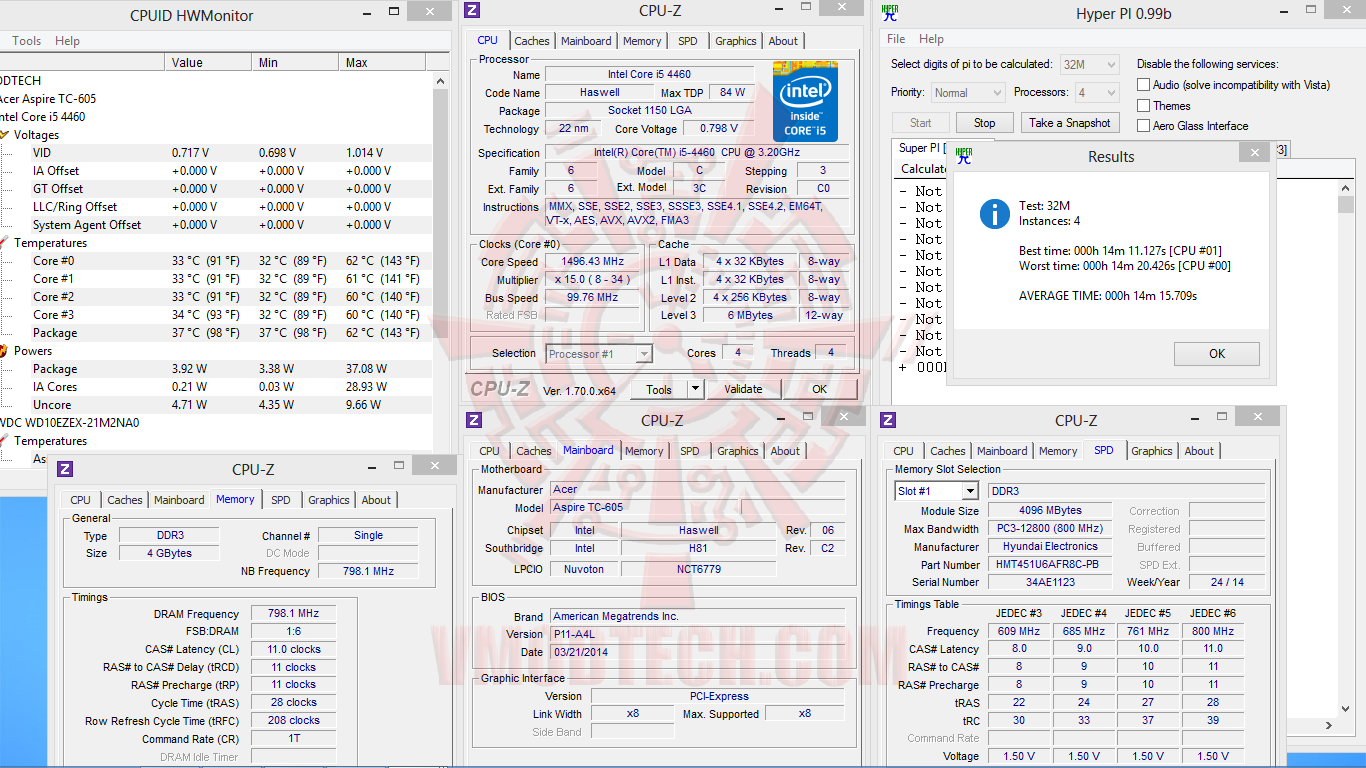Open the Memory tab in the top CPU-Z window
The height and width of the screenshot is (768, 1366).
coord(642,41)
